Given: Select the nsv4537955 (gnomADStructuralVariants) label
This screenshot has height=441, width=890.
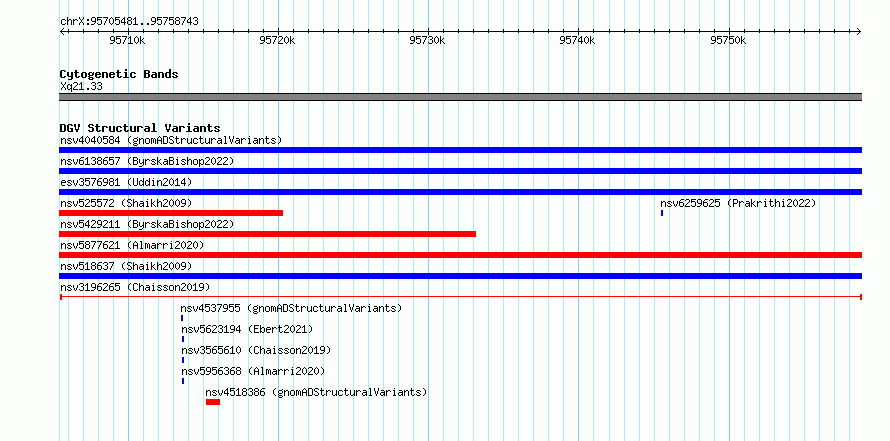Looking at the screenshot, I should click(291, 308).
